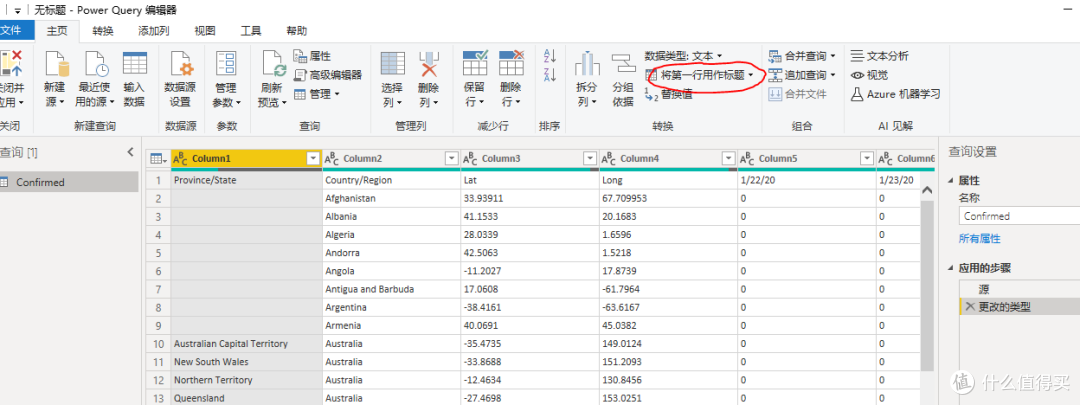Collapse the 属性 section
This screenshot has width=1080, height=405.
tap(951, 181)
